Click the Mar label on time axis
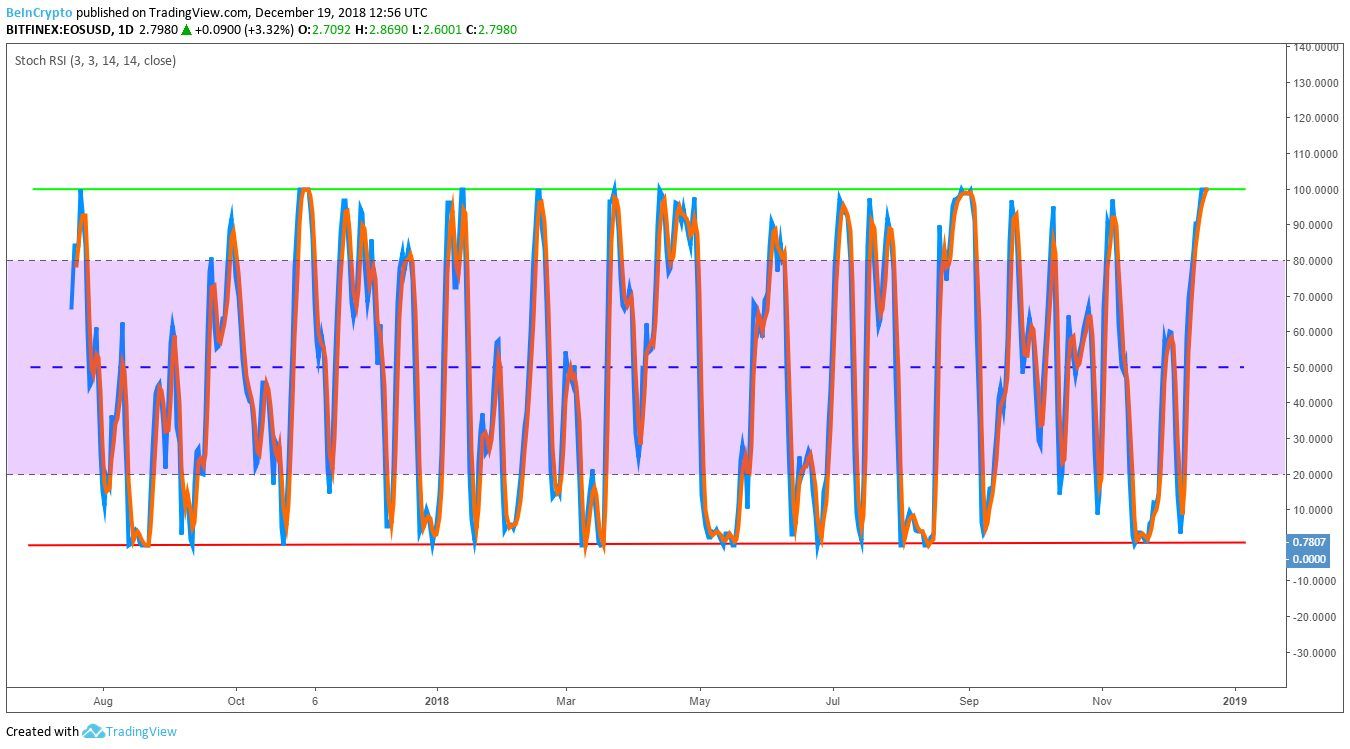 click(566, 702)
